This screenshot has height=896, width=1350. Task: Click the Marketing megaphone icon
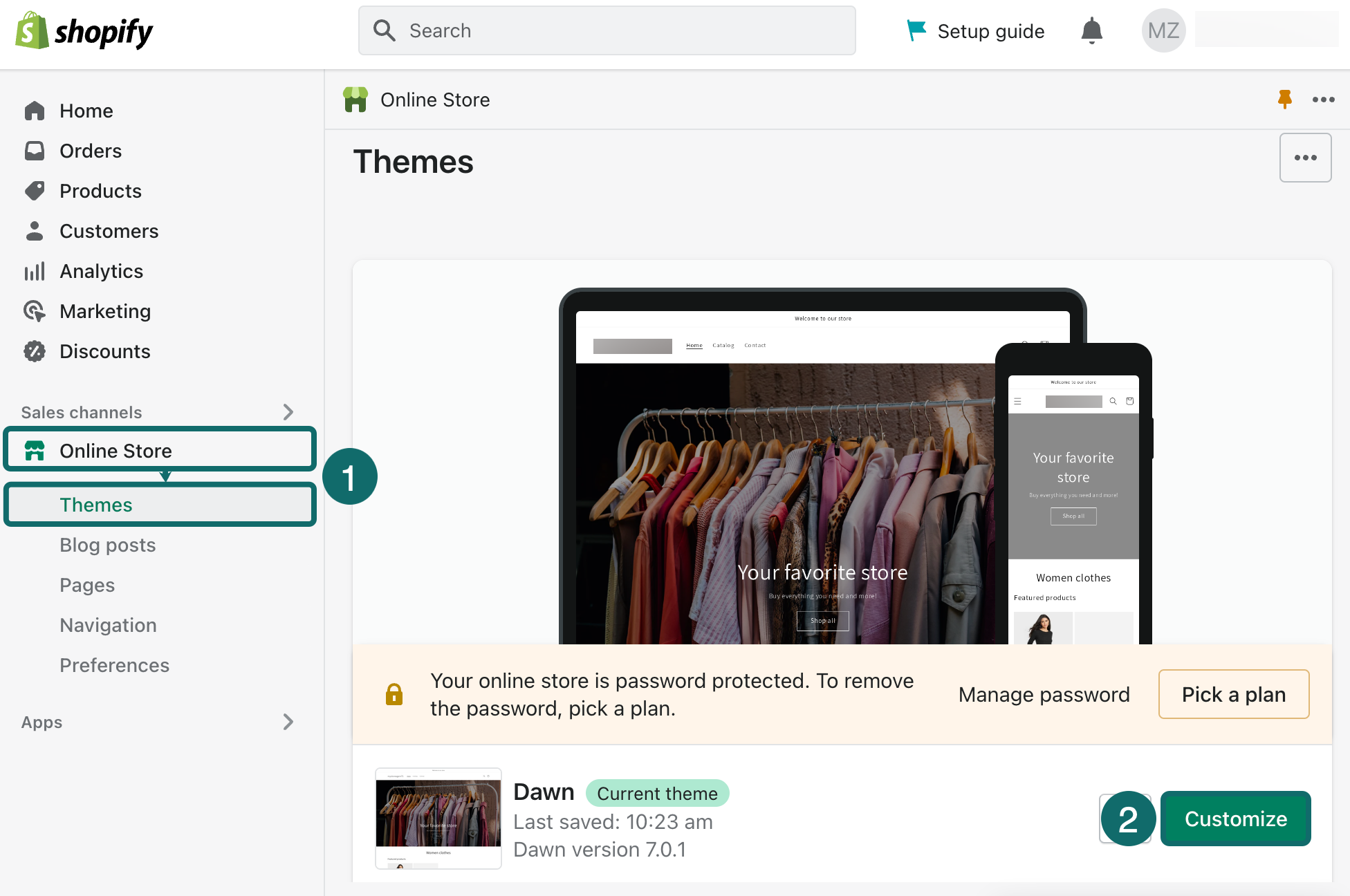pyautogui.click(x=35, y=311)
